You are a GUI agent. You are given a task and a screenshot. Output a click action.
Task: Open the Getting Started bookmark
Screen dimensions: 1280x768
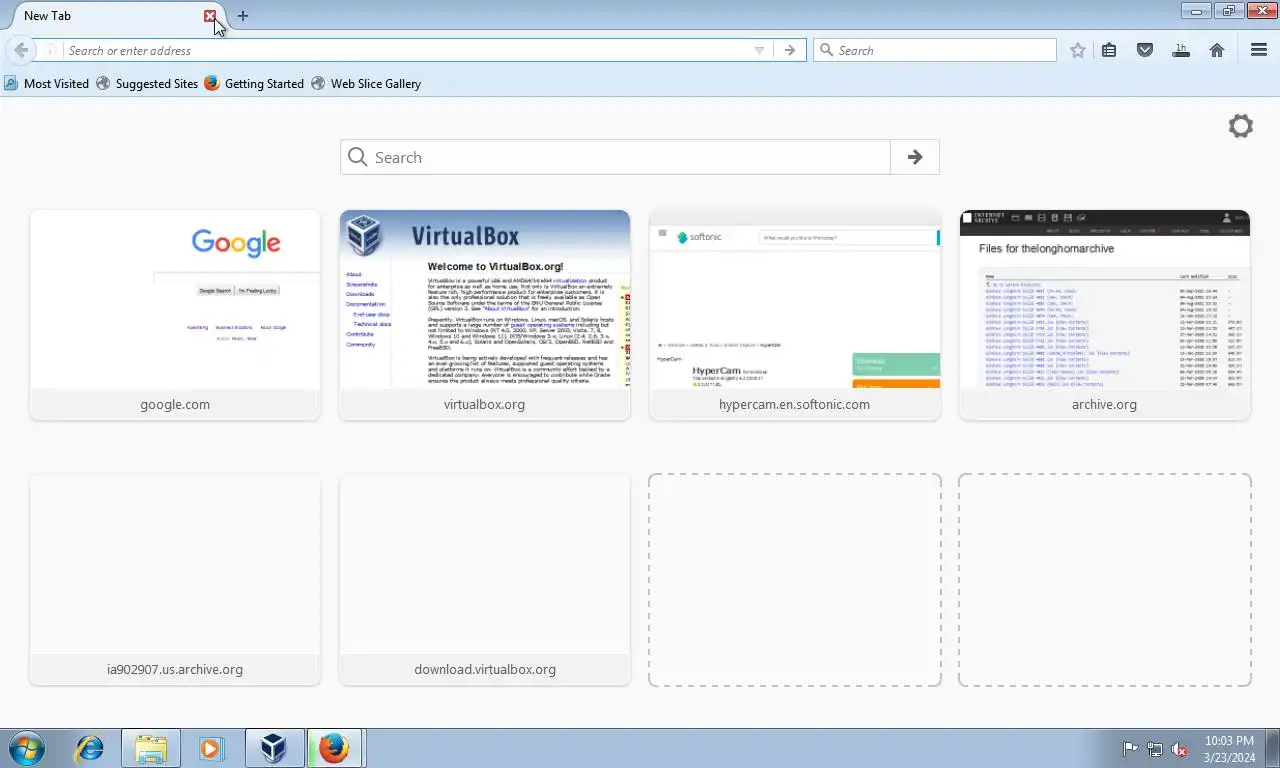(x=254, y=84)
